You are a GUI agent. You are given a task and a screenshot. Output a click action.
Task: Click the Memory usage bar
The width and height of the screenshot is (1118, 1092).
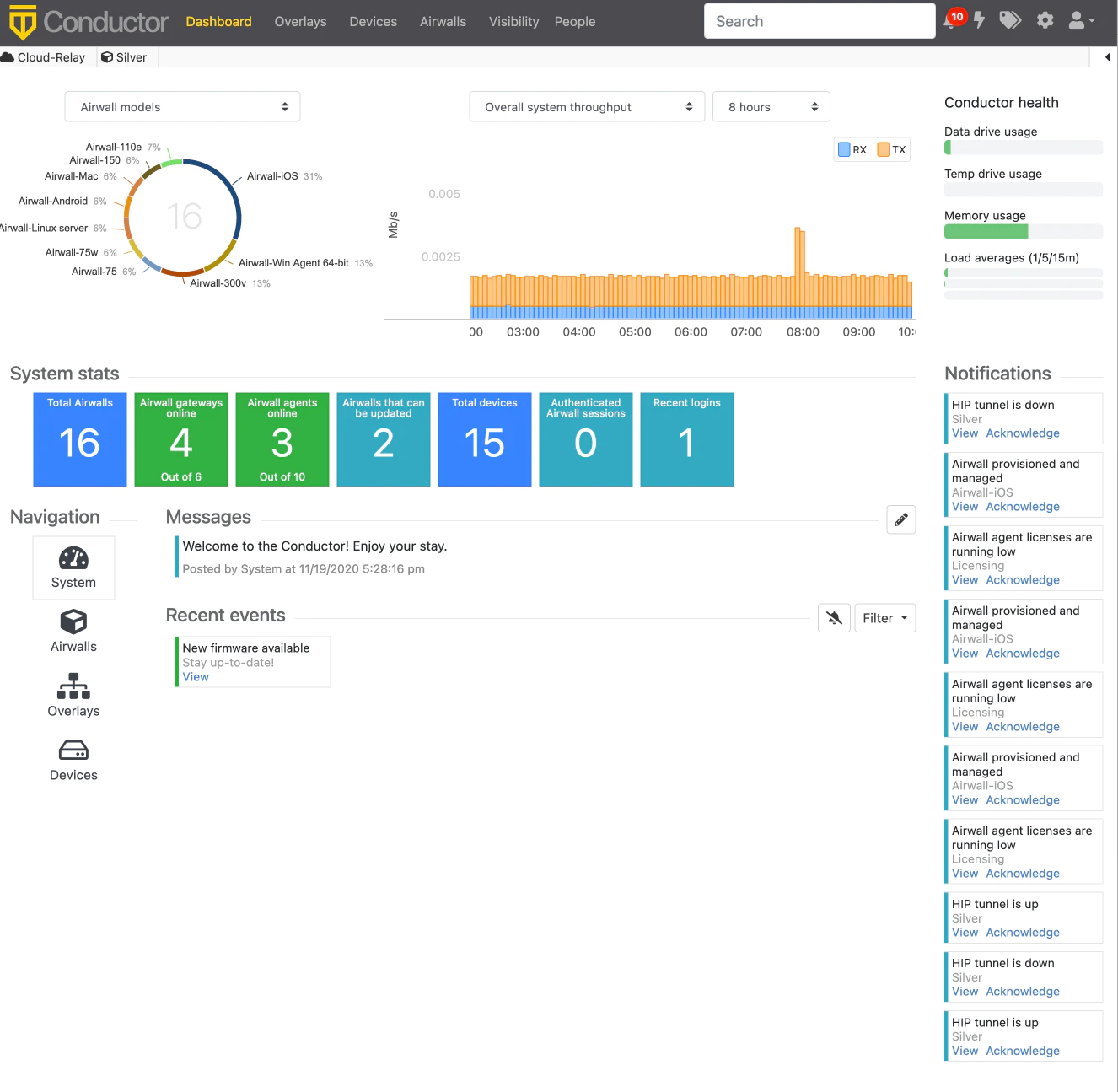coord(1024,232)
